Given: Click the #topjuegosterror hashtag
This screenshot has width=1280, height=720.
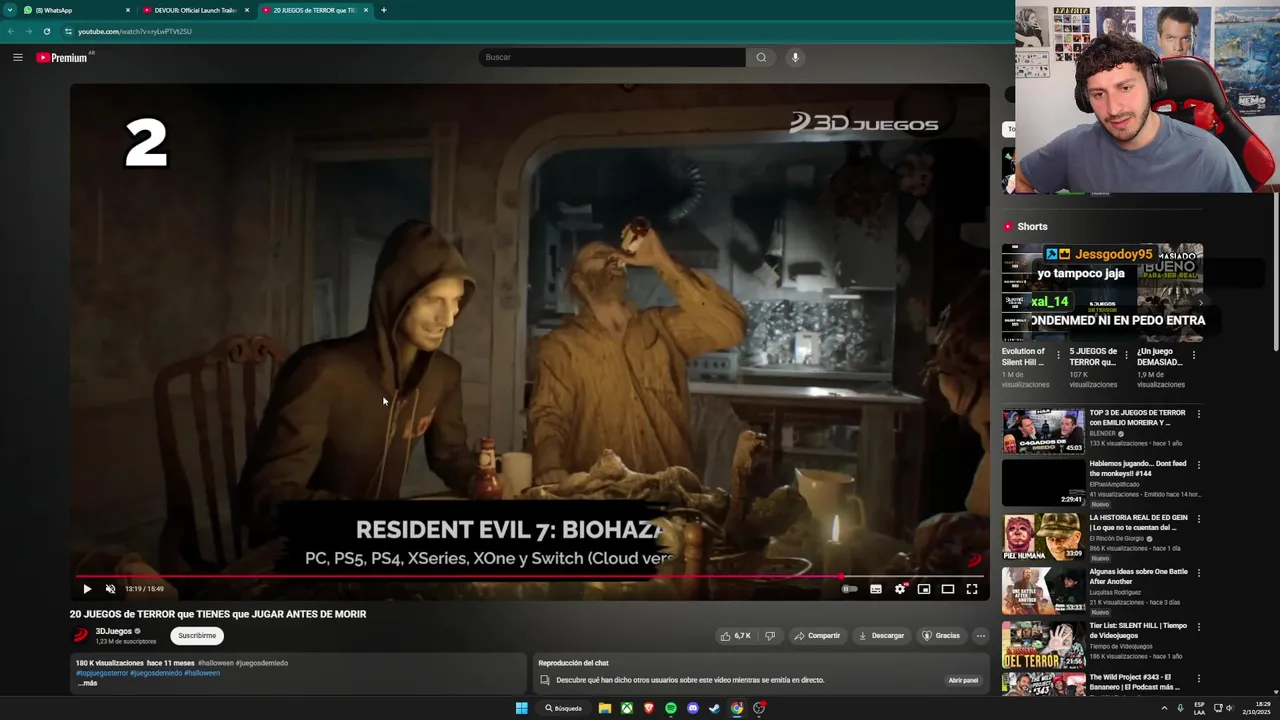Looking at the screenshot, I should [x=102, y=673].
